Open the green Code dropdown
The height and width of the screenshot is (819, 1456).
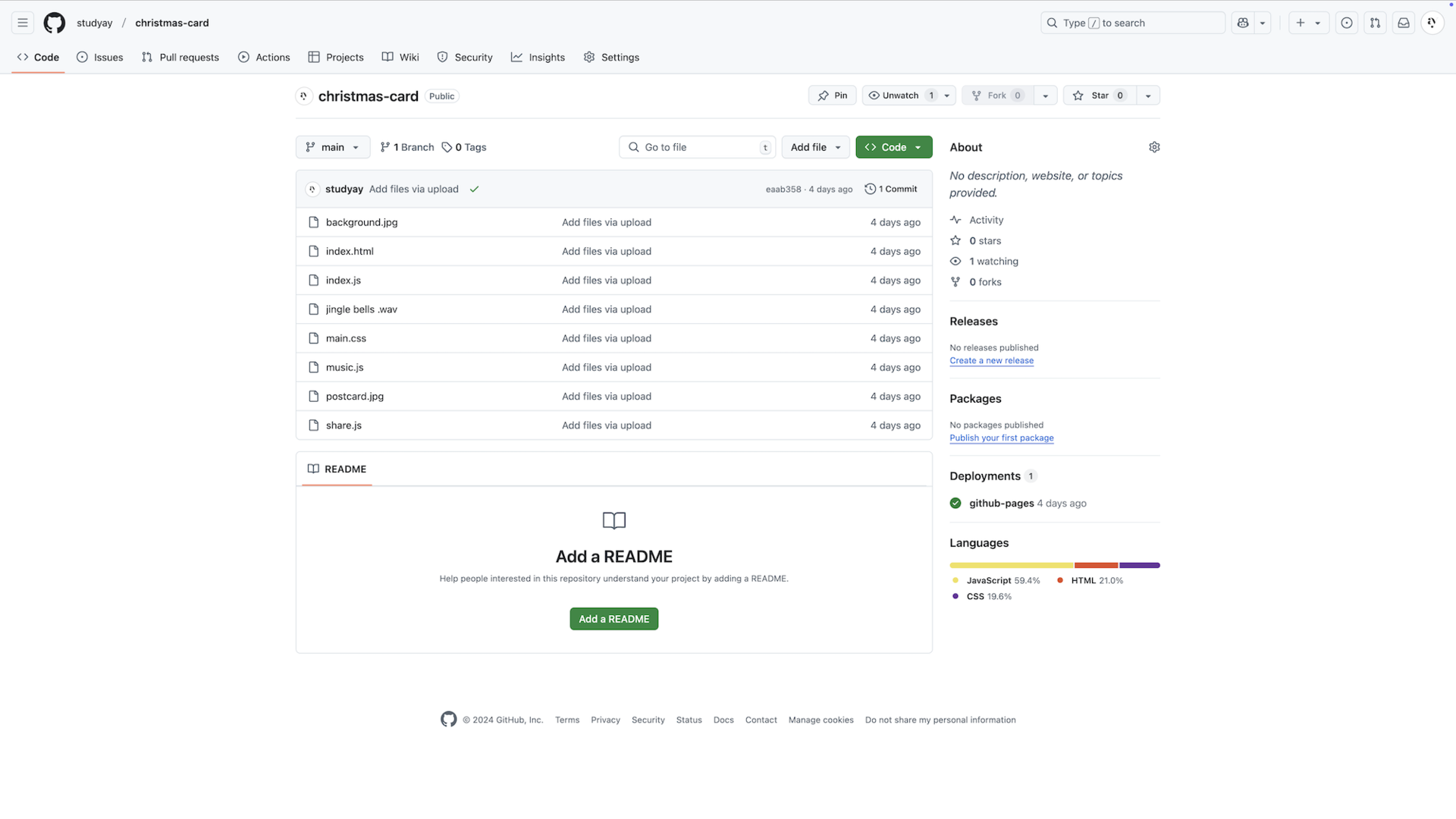point(893,147)
